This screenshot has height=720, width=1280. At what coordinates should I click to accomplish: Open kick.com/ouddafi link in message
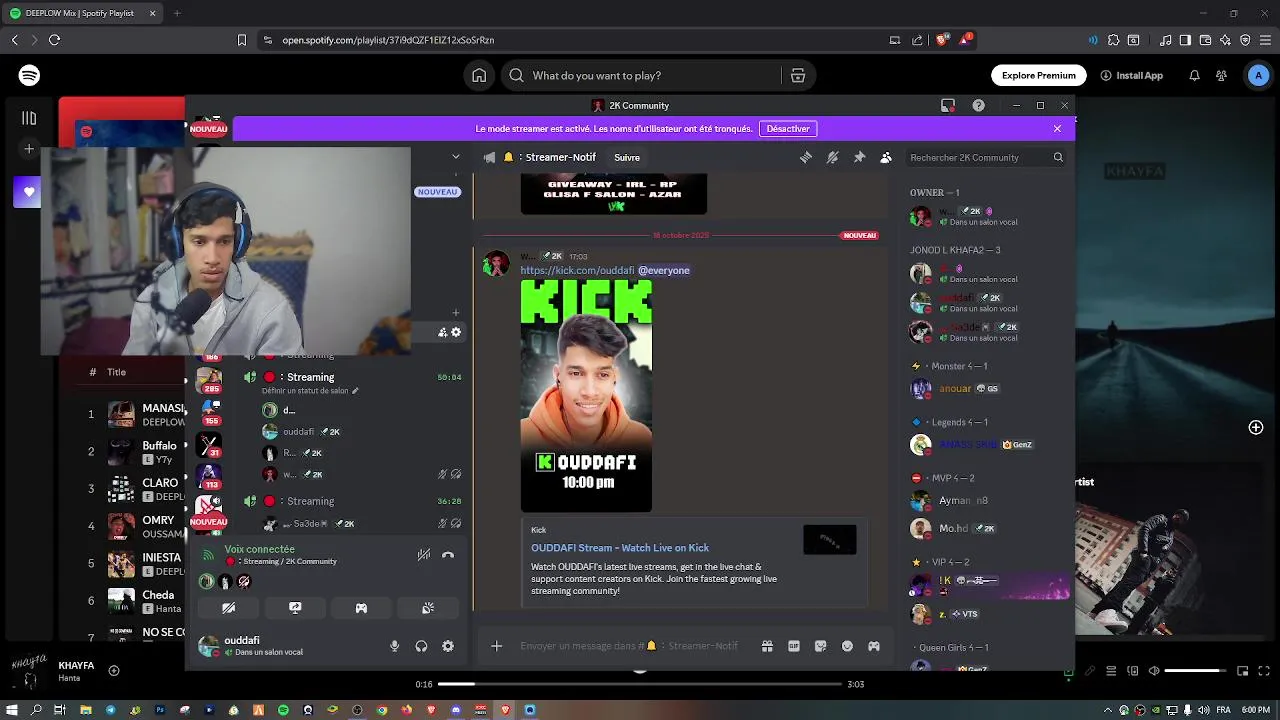[577, 270]
